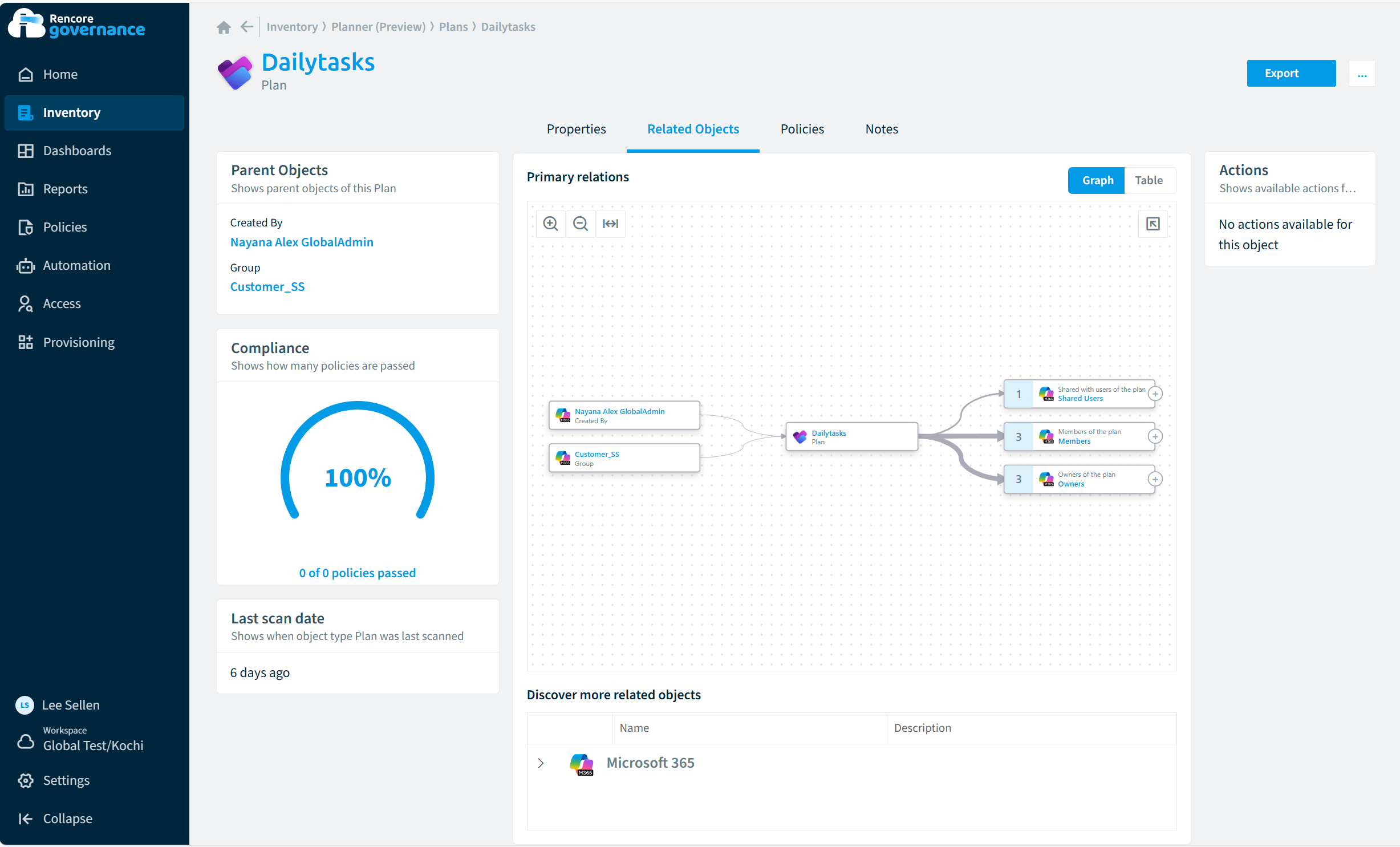1400x847 pixels.
Task: Open the graph in fullscreen view
Action: coord(1153,224)
